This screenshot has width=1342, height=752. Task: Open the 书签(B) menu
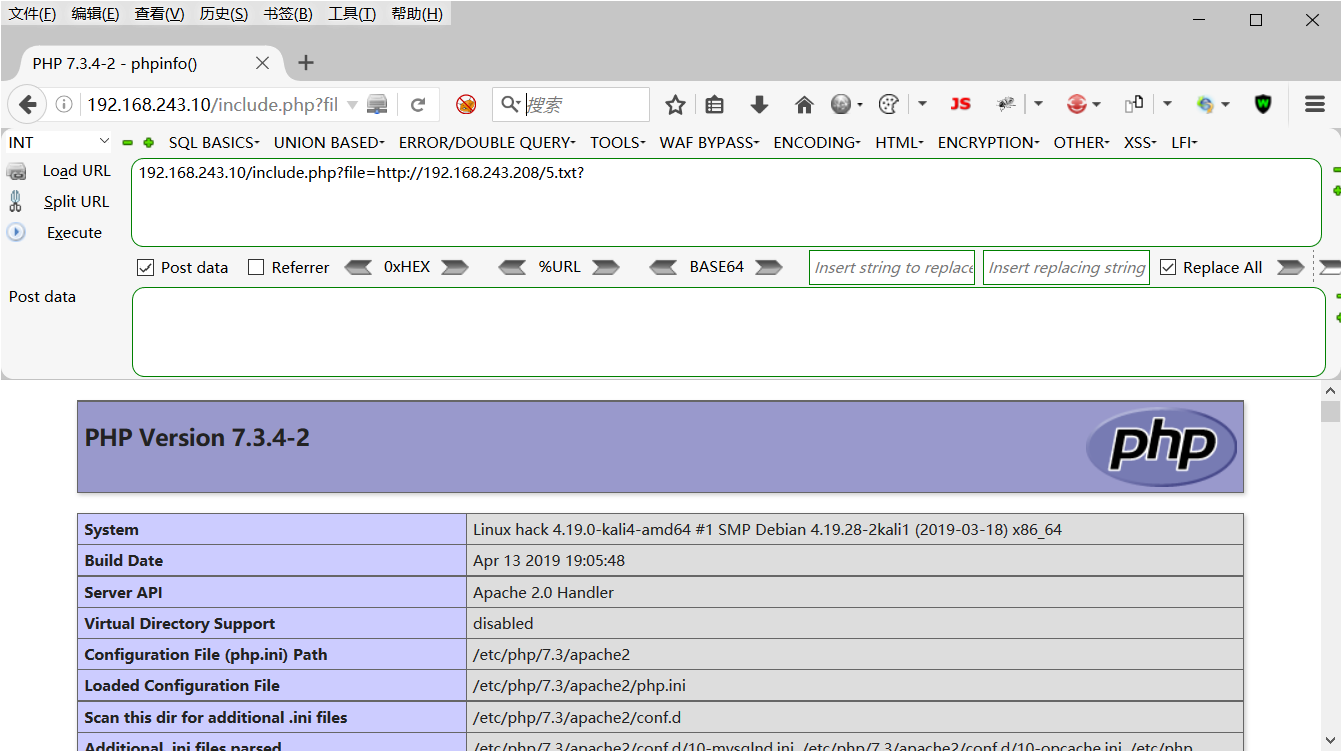click(288, 14)
